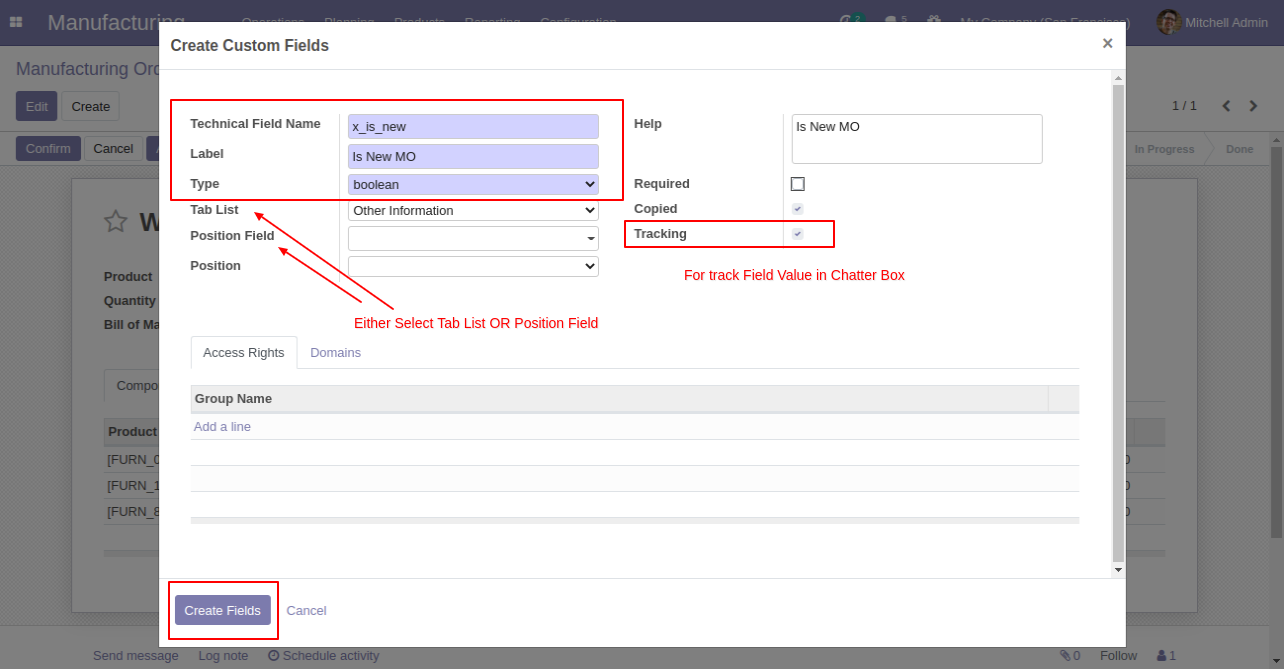The width and height of the screenshot is (1284, 669).
Task: Click the Label input field
Action: pyautogui.click(x=473, y=157)
